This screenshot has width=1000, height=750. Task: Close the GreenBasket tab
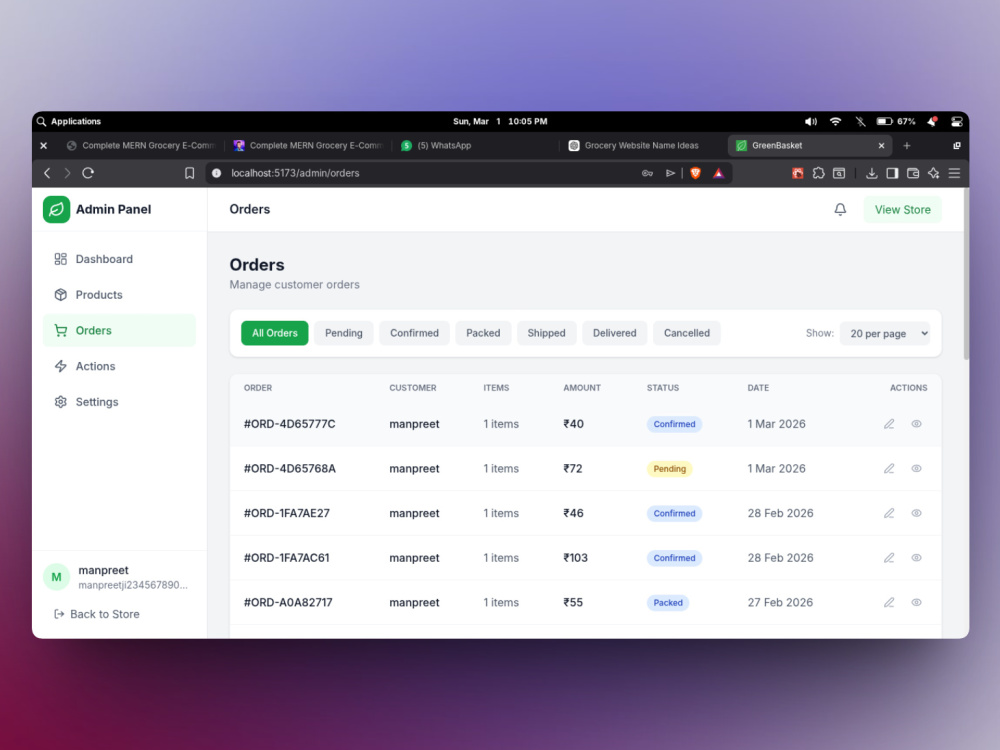pos(881,145)
